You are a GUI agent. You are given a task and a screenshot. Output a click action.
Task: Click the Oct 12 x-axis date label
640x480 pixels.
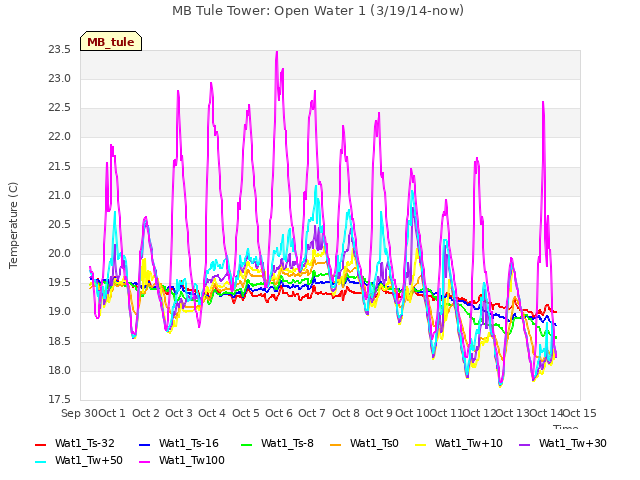pyautogui.click(x=479, y=413)
